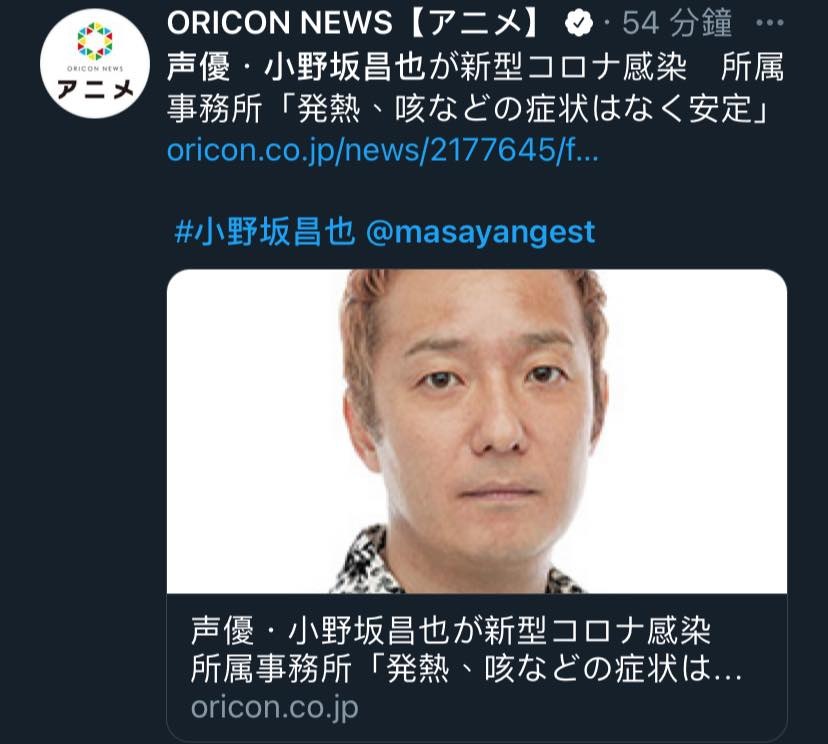Click the card headline 声優・小野坂昌也が新型コロナ感染
Viewport: 828px width, 744px height.
pyautogui.click(x=450, y=631)
